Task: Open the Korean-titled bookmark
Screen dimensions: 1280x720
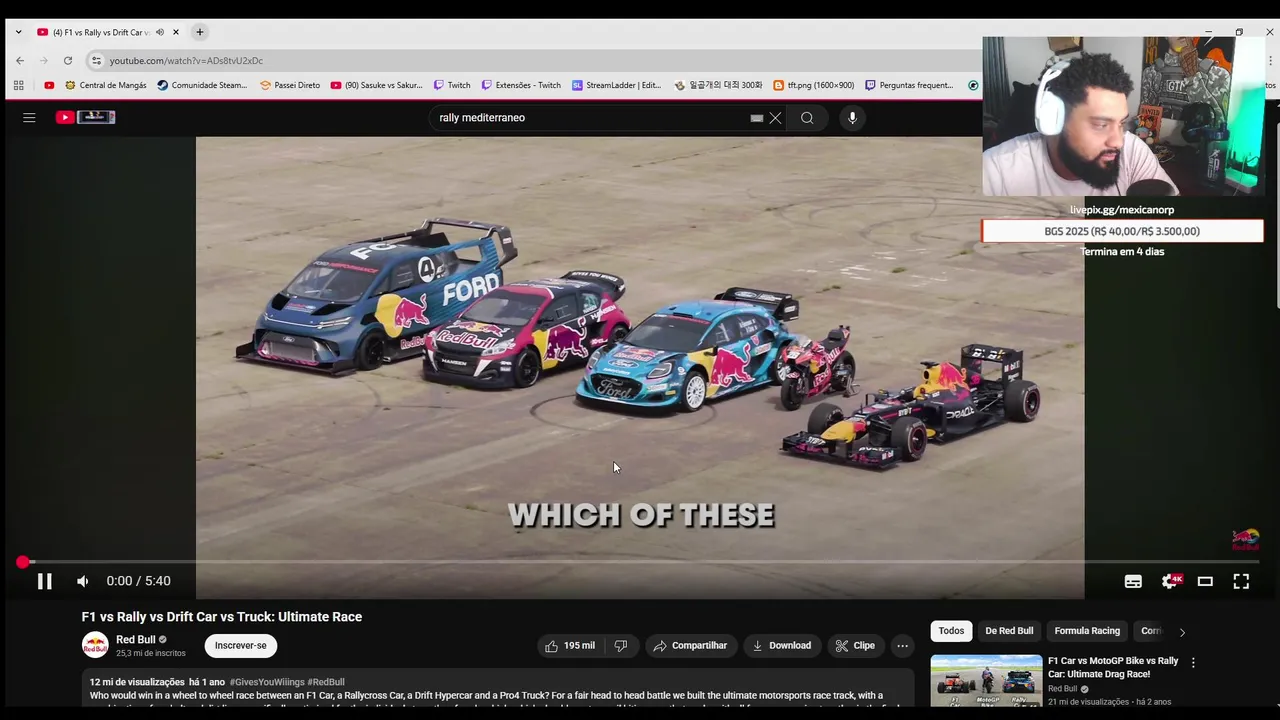Action: pyautogui.click(x=718, y=85)
